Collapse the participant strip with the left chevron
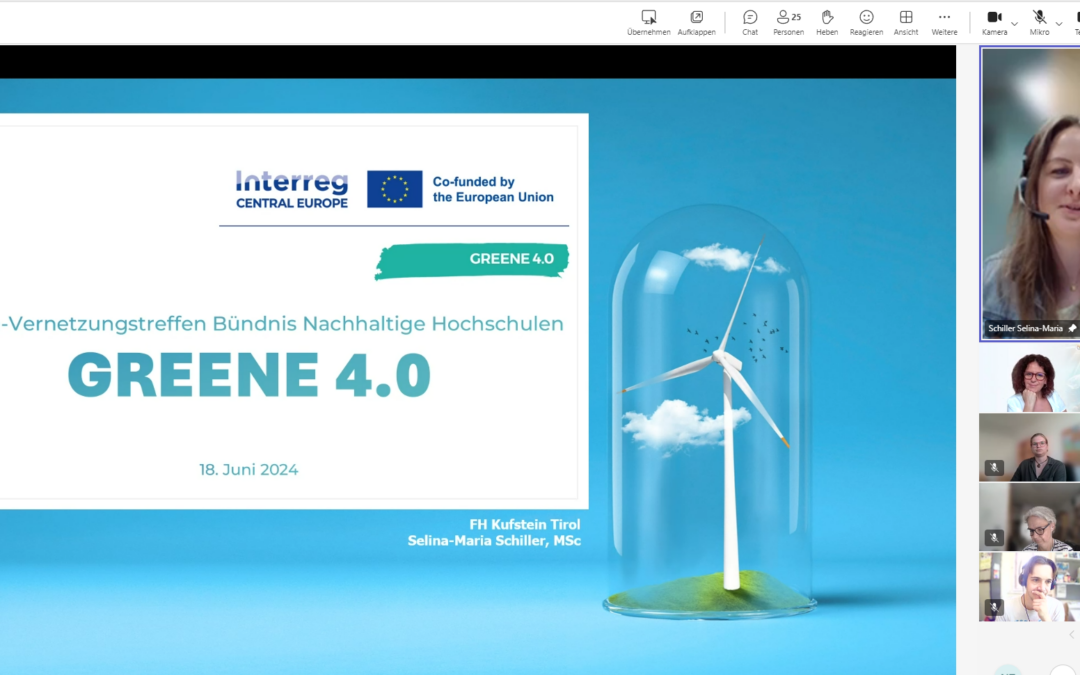The image size is (1080, 675). click(x=1073, y=632)
